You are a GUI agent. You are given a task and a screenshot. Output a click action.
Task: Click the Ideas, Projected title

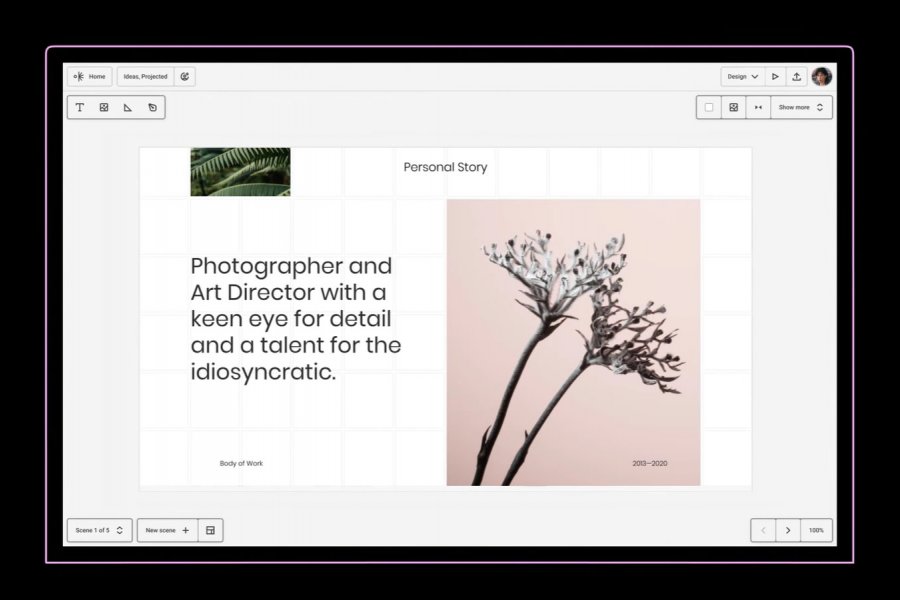145,76
